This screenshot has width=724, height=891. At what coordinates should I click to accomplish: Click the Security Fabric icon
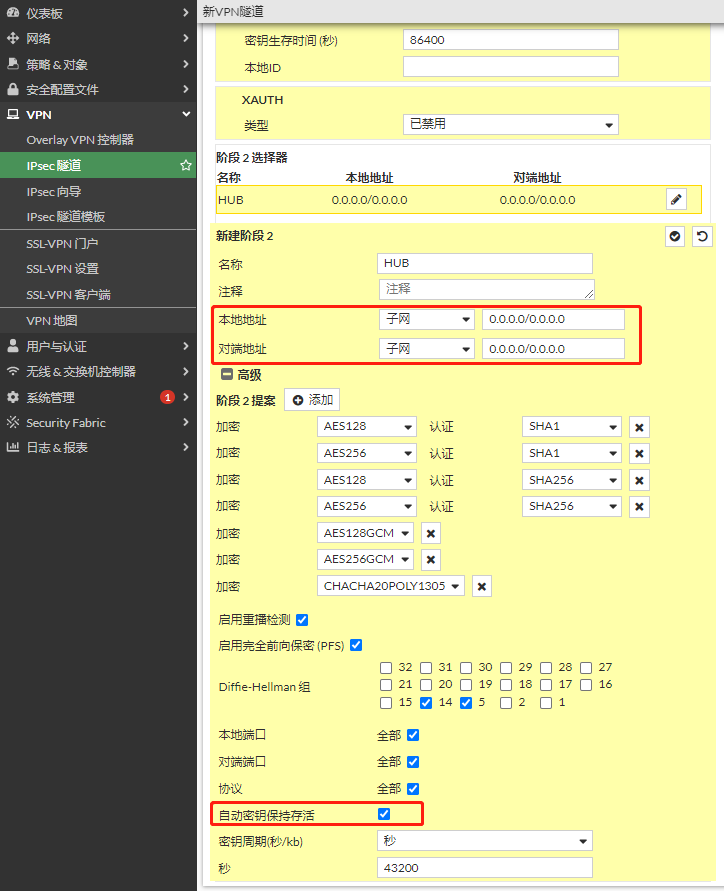tap(13, 422)
